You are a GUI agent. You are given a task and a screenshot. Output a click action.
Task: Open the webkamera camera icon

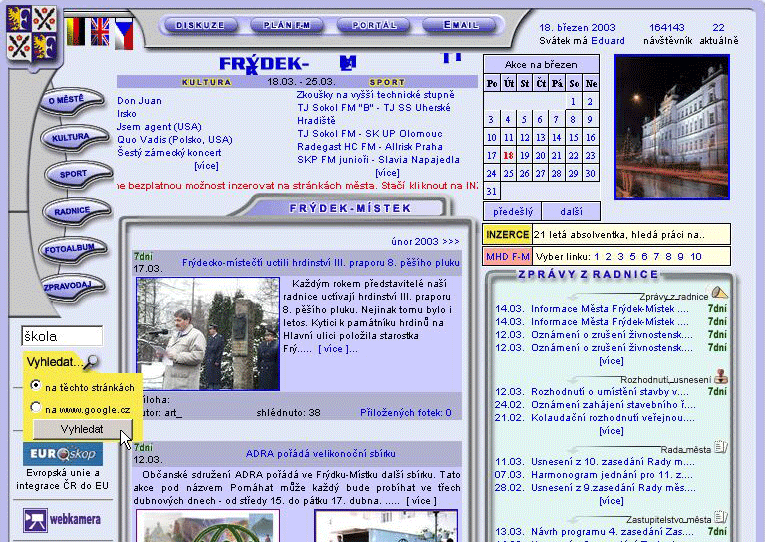click(x=35, y=520)
